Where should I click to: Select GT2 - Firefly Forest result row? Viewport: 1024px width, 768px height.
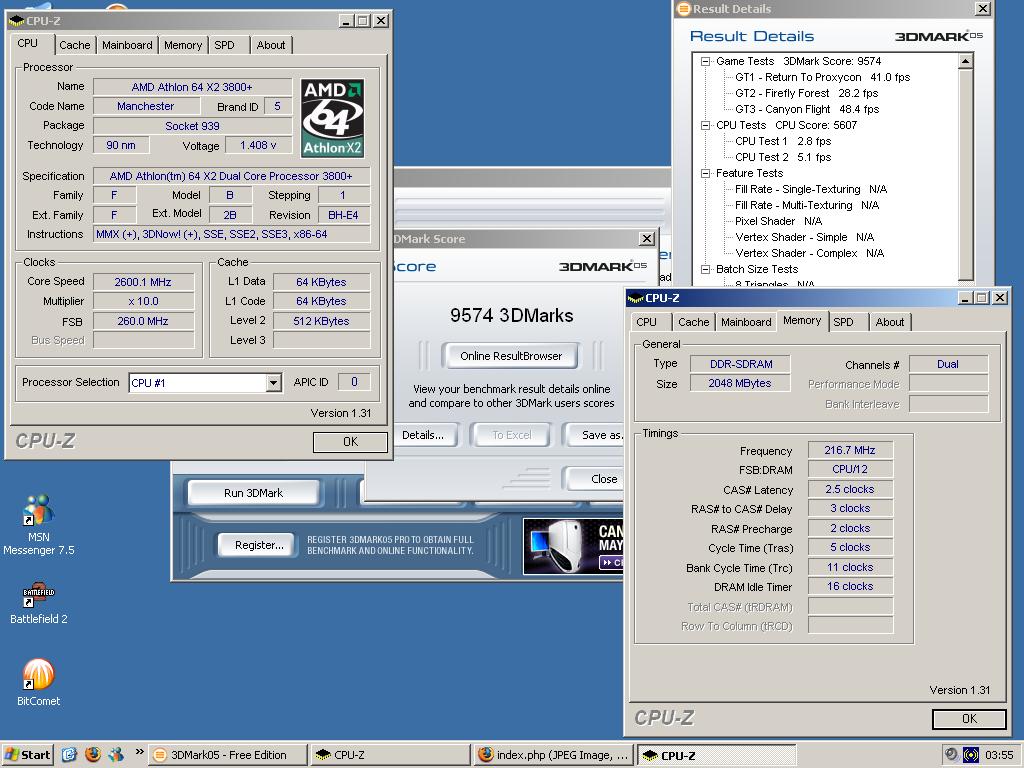pyautogui.click(x=807, y=93)
